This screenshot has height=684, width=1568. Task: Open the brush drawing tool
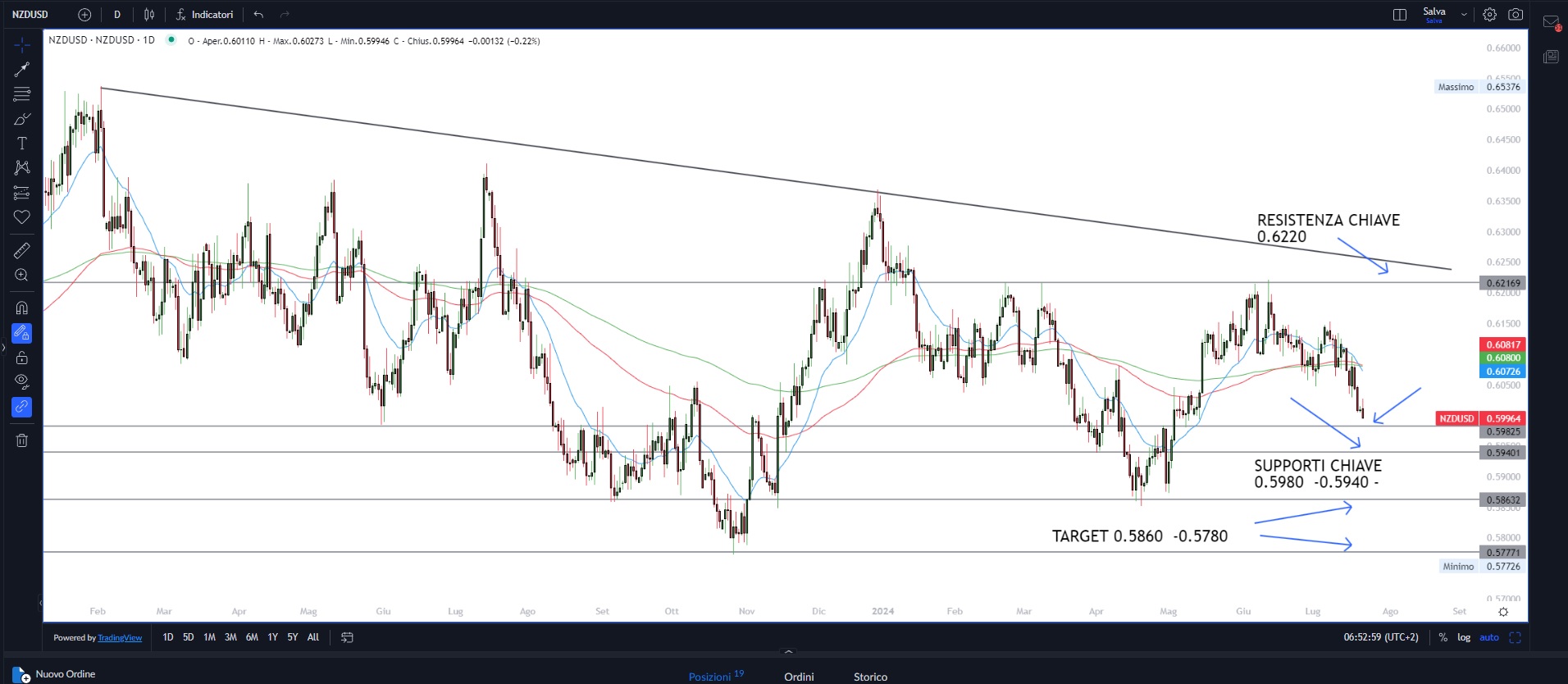coord(22,120)
